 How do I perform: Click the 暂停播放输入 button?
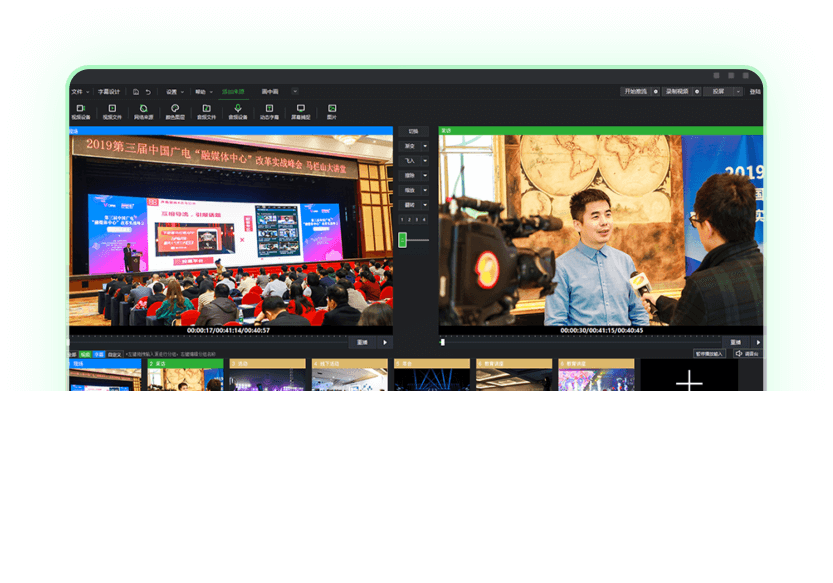[709, 353]
